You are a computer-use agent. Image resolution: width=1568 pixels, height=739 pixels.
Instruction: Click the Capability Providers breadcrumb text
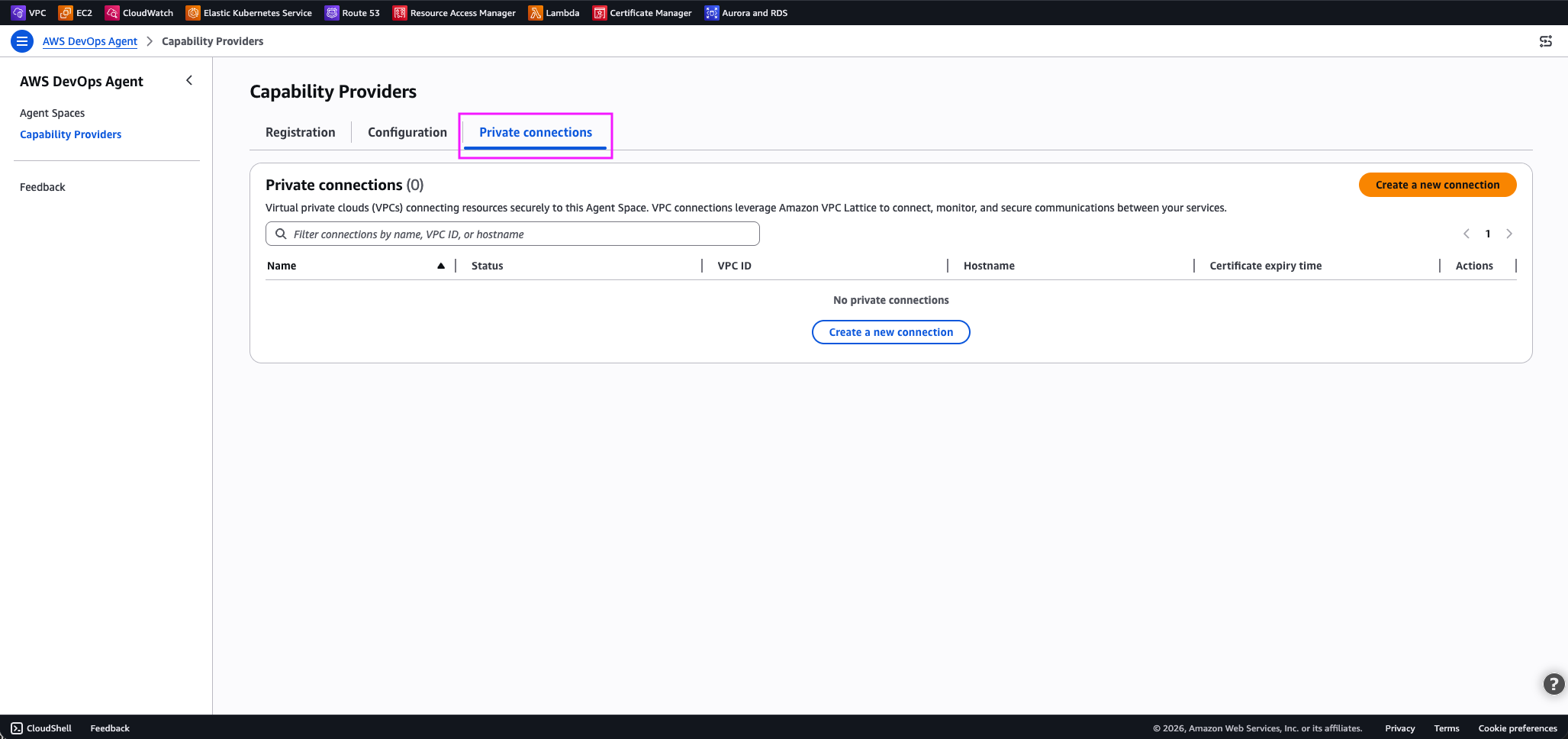[x=213, y=41]
